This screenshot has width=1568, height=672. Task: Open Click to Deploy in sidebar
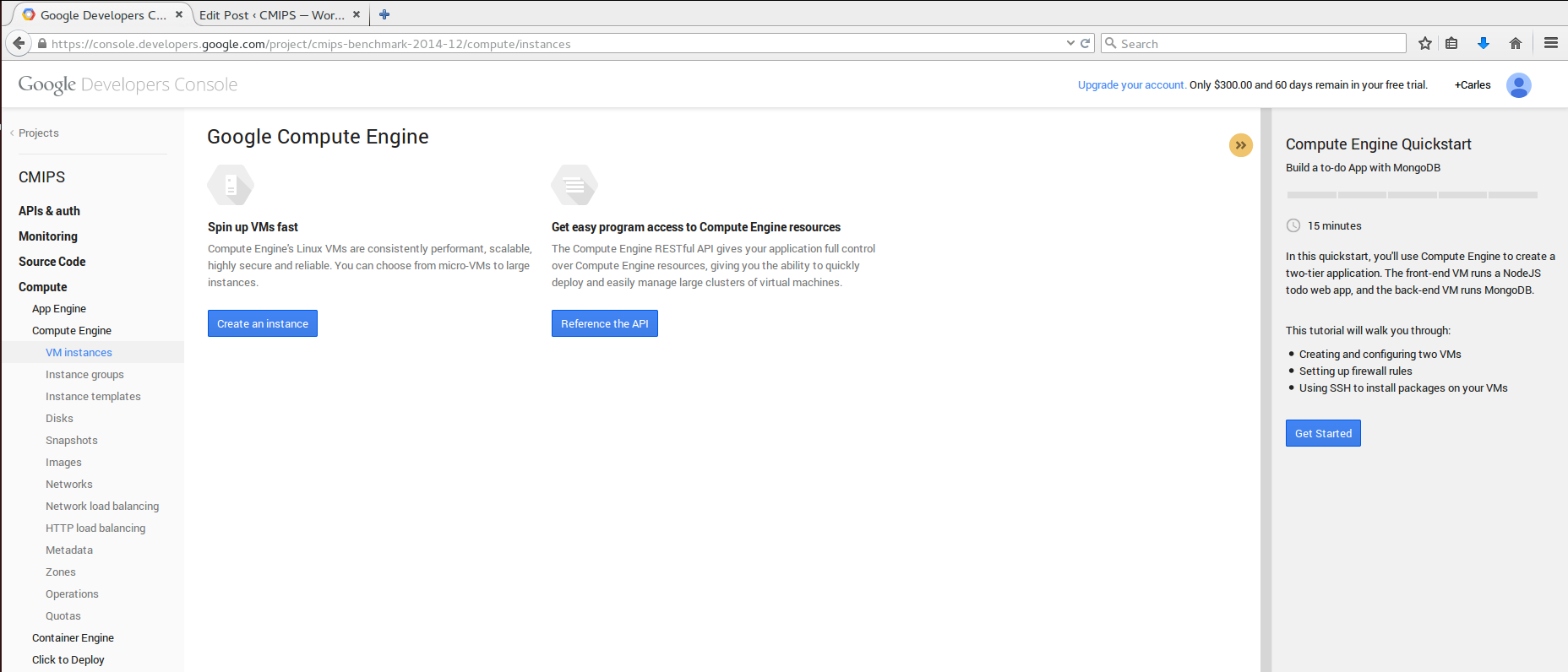(x=68, y=660)
